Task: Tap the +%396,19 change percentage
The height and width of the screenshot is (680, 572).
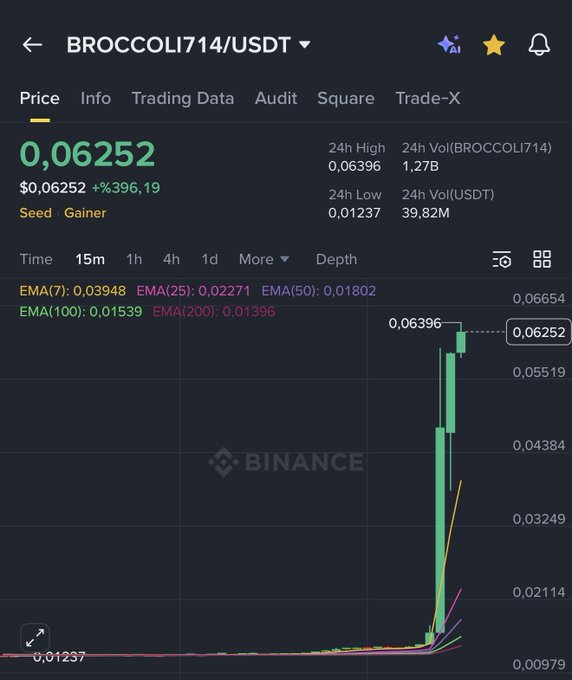Action: 126,188
